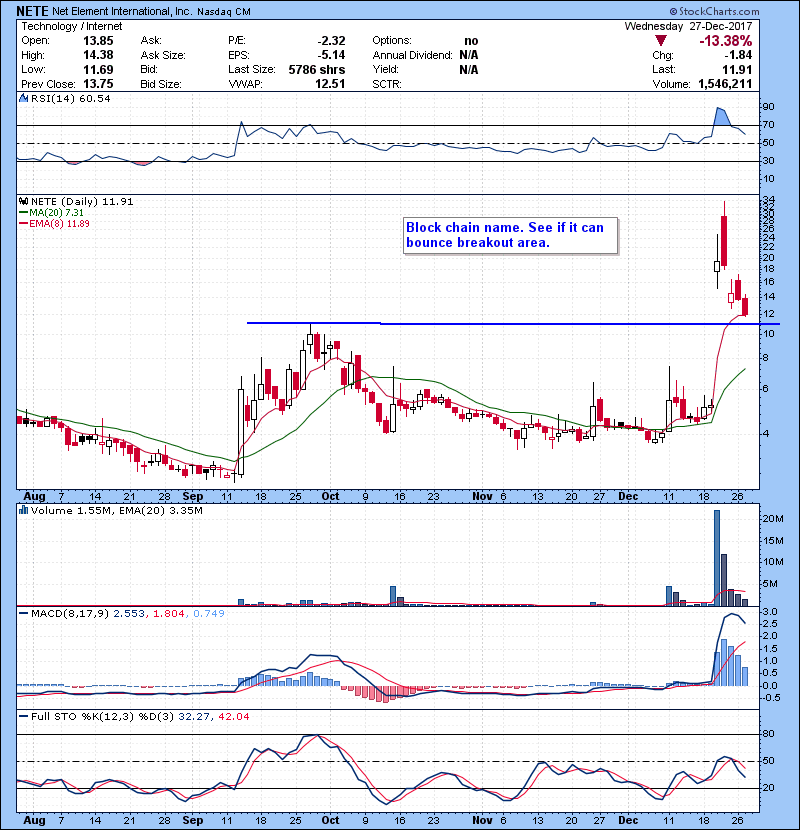800x830 pixels.
Task: Select the percent change -13.38%
Action: 725,41
